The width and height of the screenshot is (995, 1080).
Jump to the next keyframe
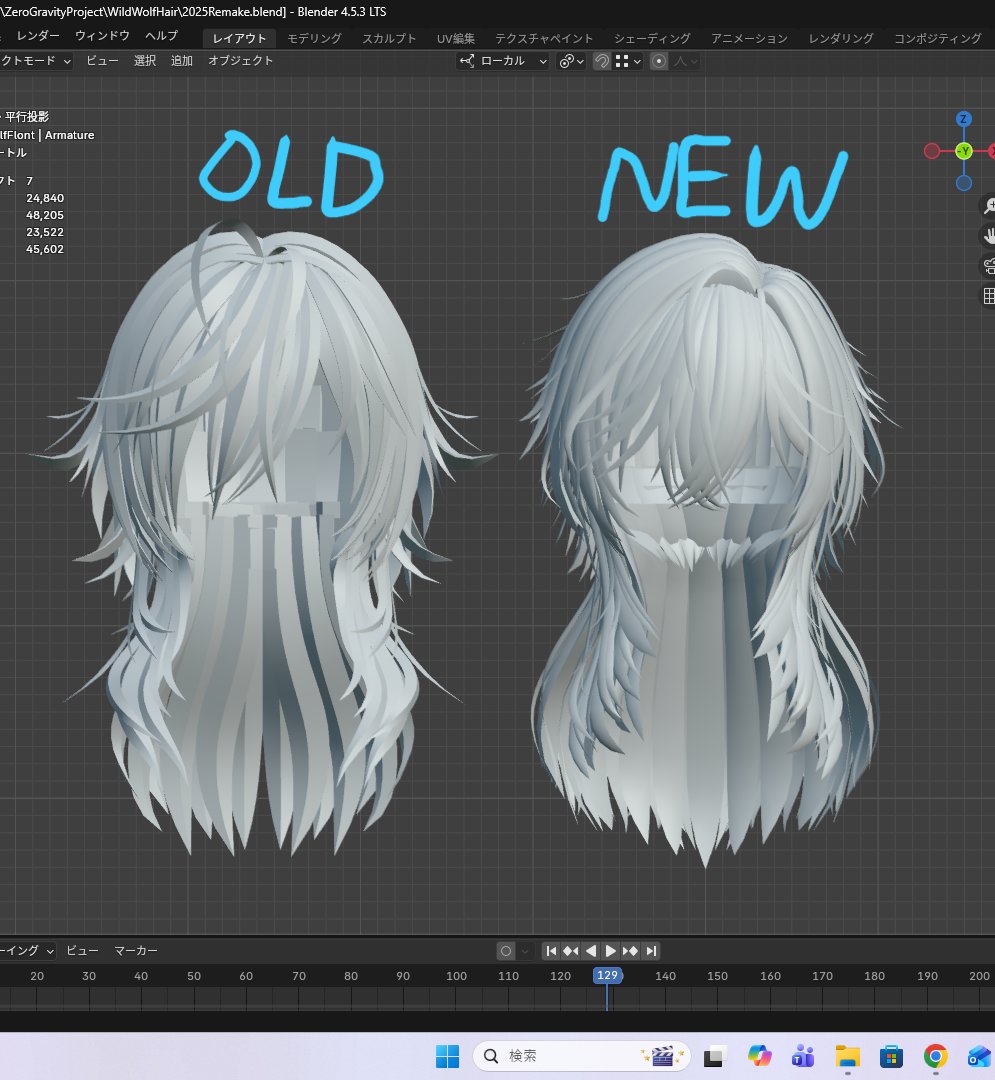tap(630, 951)
